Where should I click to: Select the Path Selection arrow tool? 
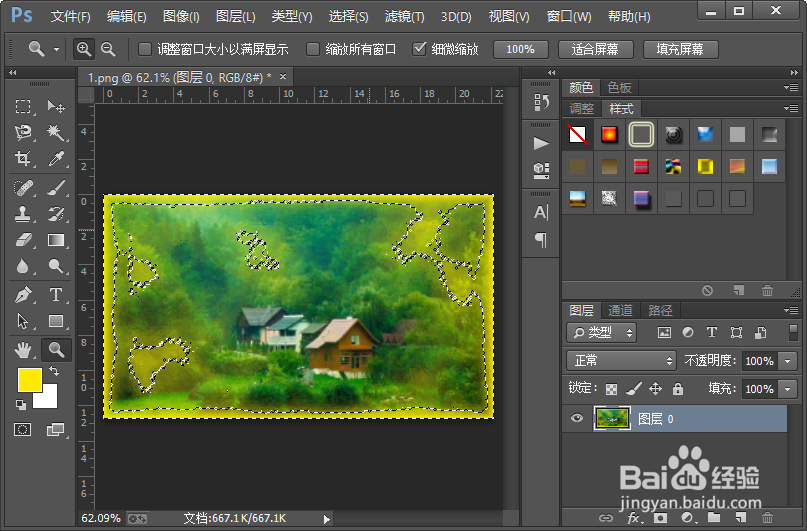click(x=23, y=321)
